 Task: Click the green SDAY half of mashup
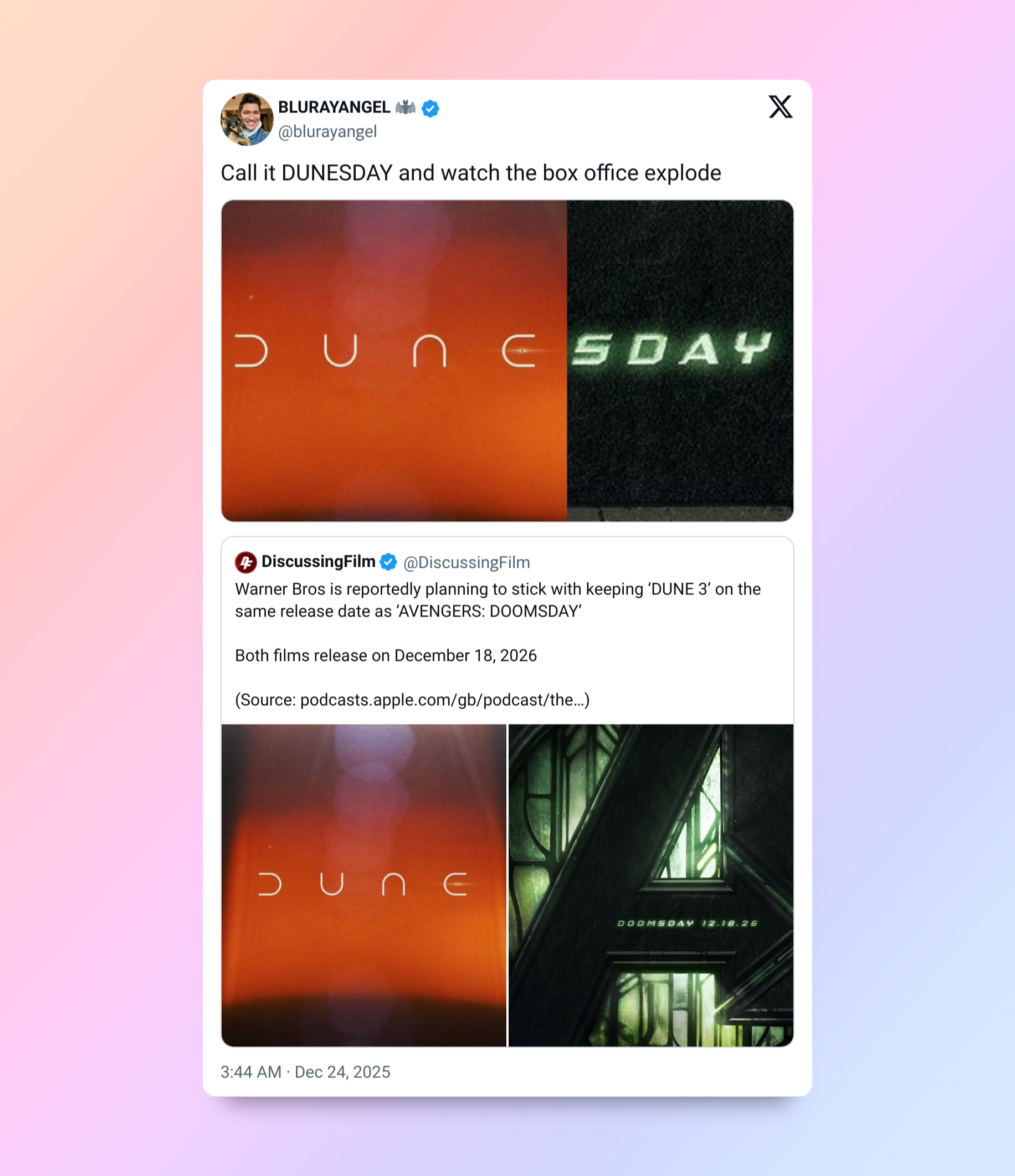click(x=680, y=361)
